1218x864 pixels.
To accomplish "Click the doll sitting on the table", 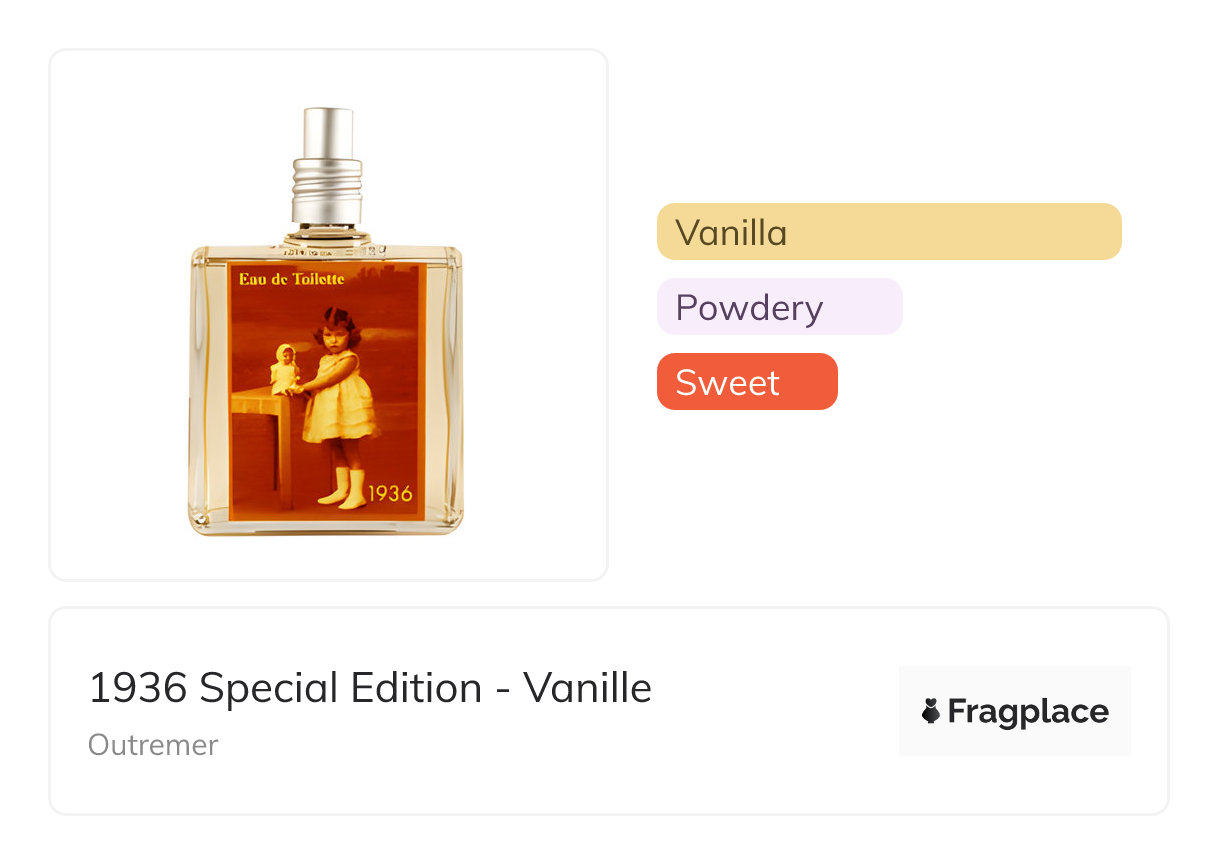I will tap(285, 369).
